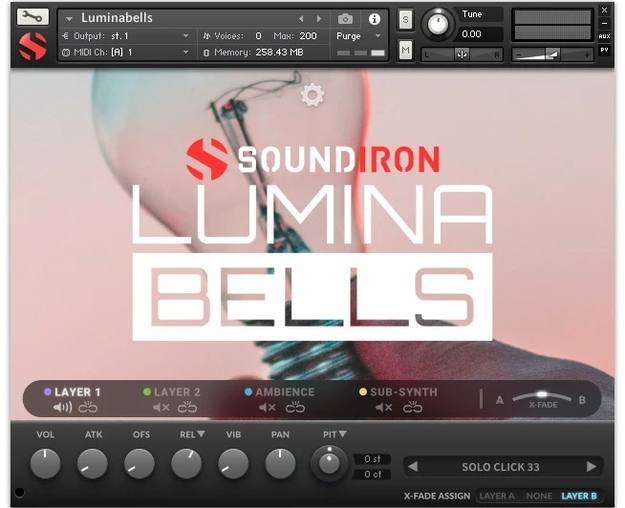
Task: Click the Ambience link icon
Action: 295,407
